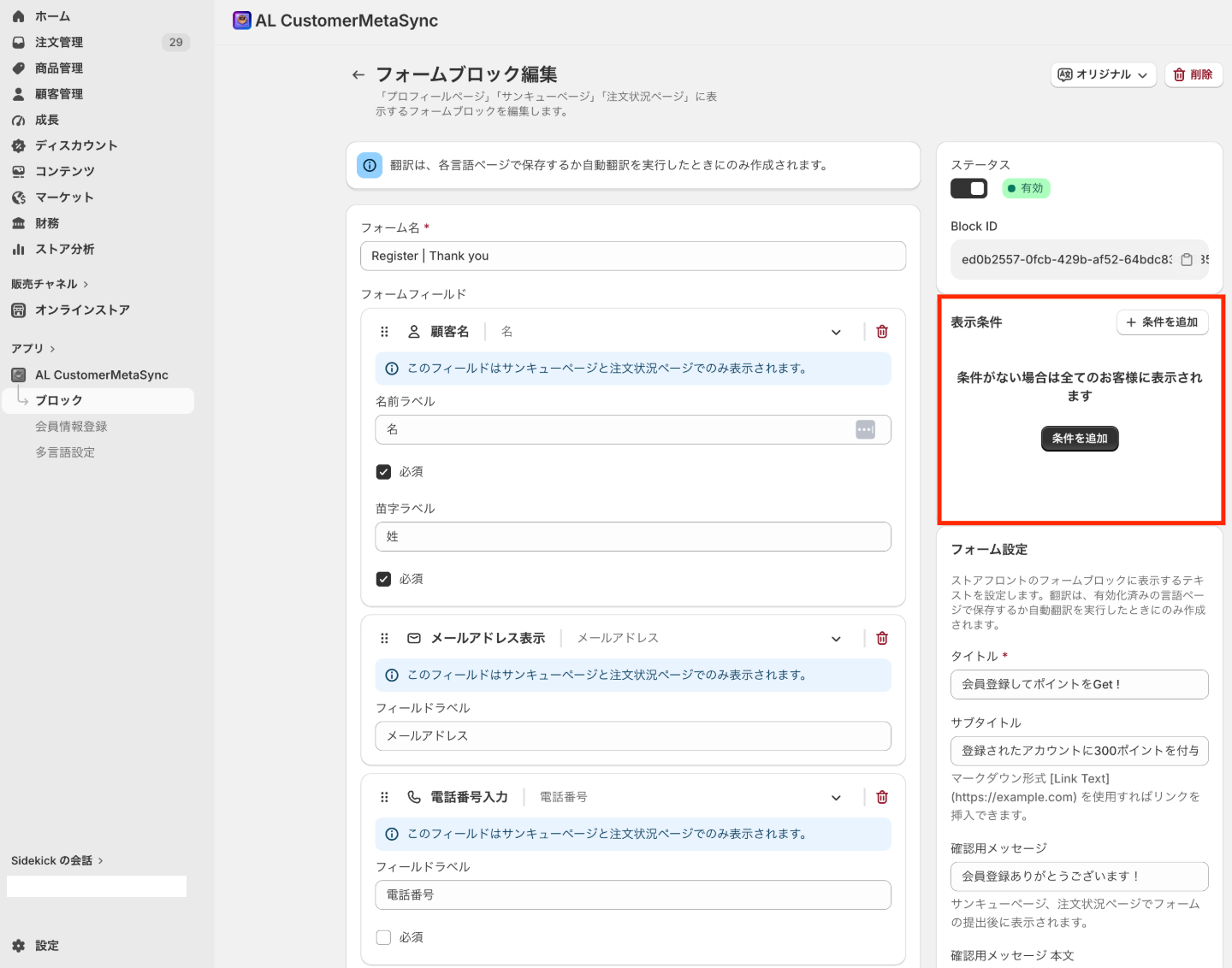Screen dimensions: 1232x968
Task: Click the タイトル input field
Action: (1080, 685)
